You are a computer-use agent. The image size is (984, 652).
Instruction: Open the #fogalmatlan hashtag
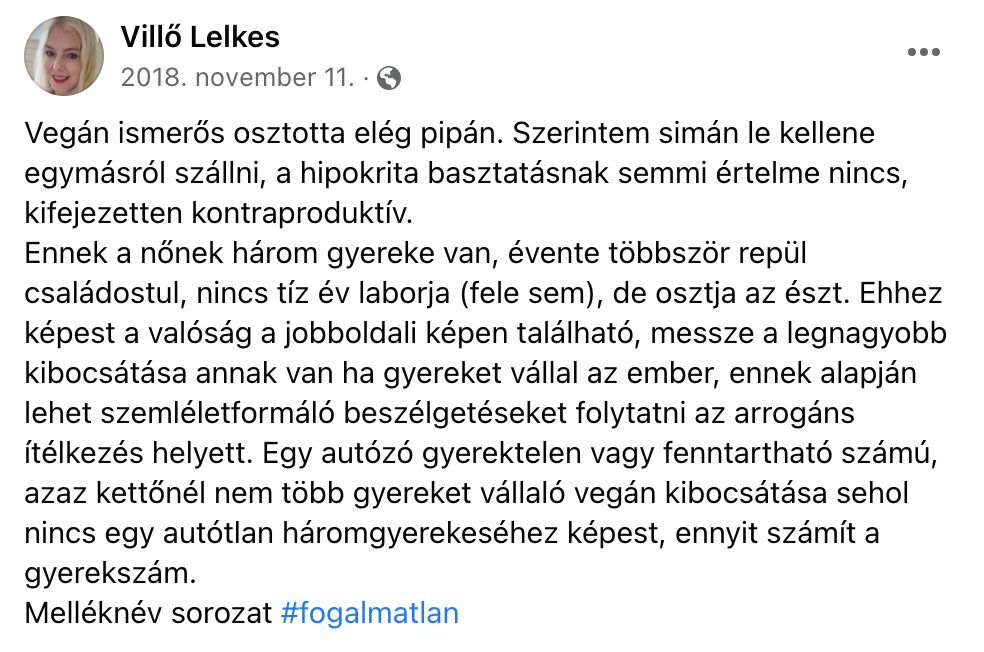[x=370, y=612]
